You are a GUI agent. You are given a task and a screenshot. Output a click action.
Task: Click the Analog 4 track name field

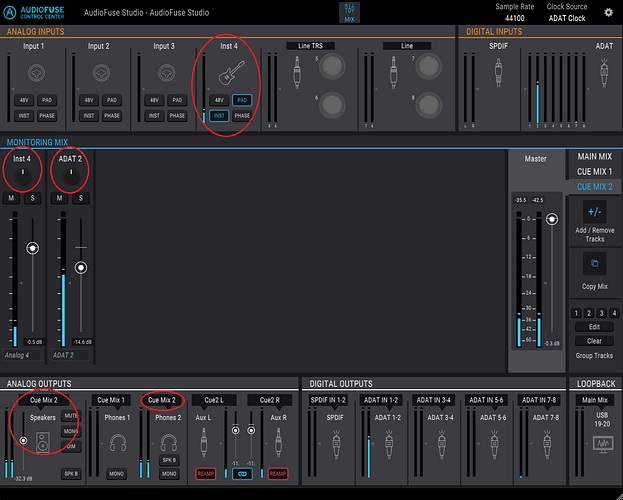click(22, 355)
